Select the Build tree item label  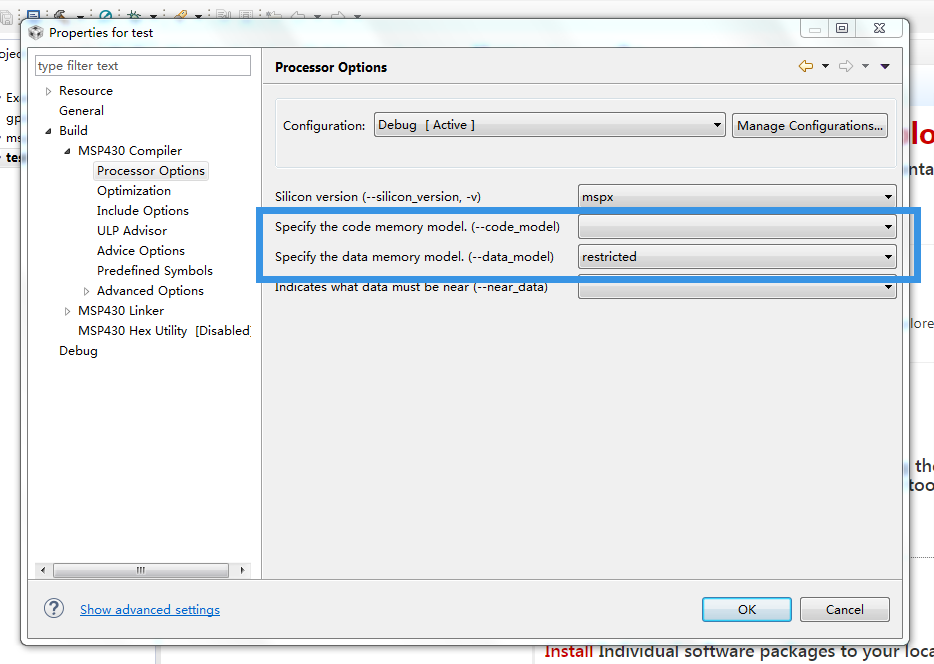coord(73,130)
